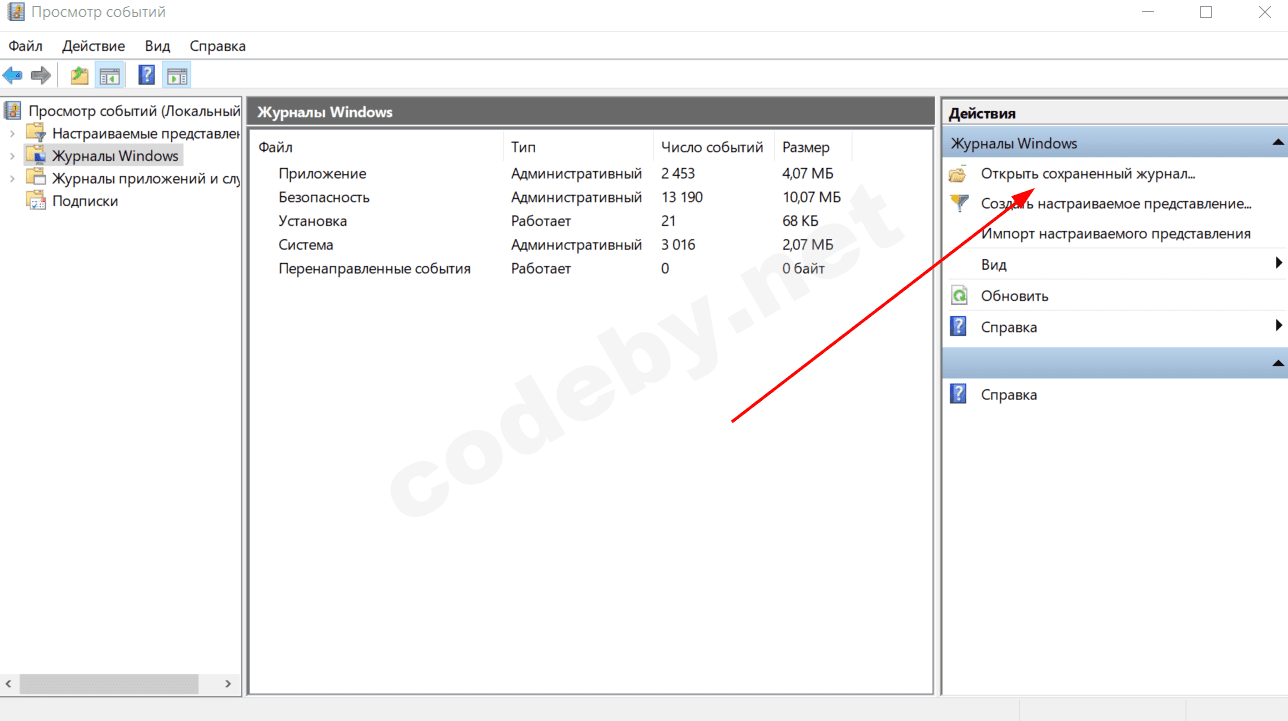Sort by the Размер column header
The image size is (1288, 721).
(x=814, y=147)
